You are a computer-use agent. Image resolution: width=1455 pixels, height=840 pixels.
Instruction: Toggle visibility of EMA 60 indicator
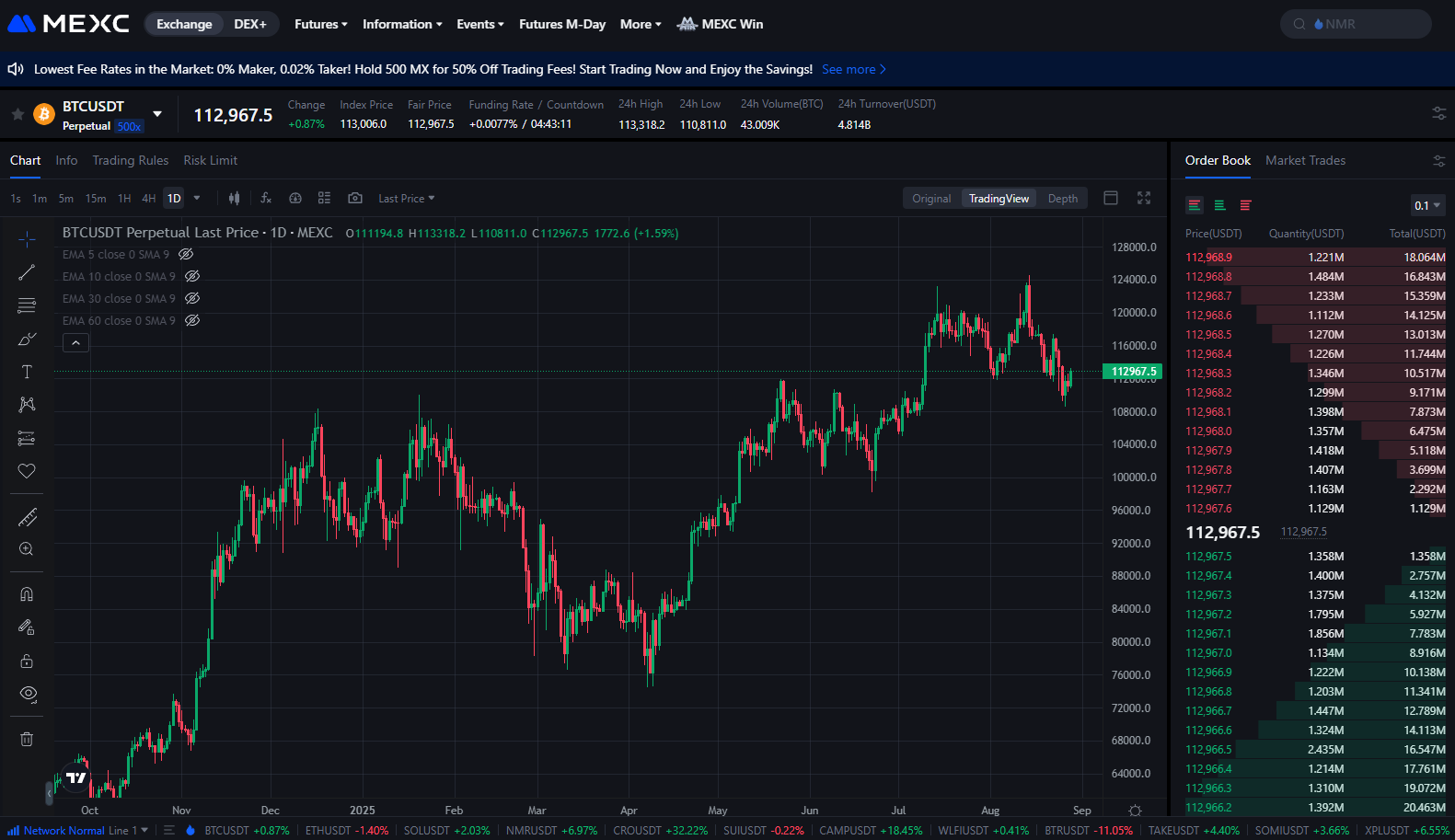192,320
